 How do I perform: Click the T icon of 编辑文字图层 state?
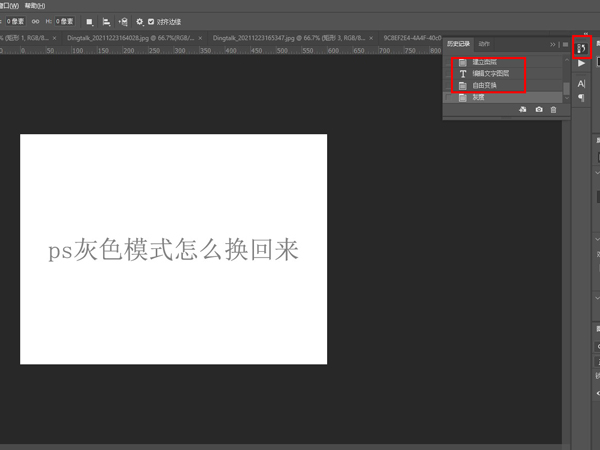(x=463, y=73)
